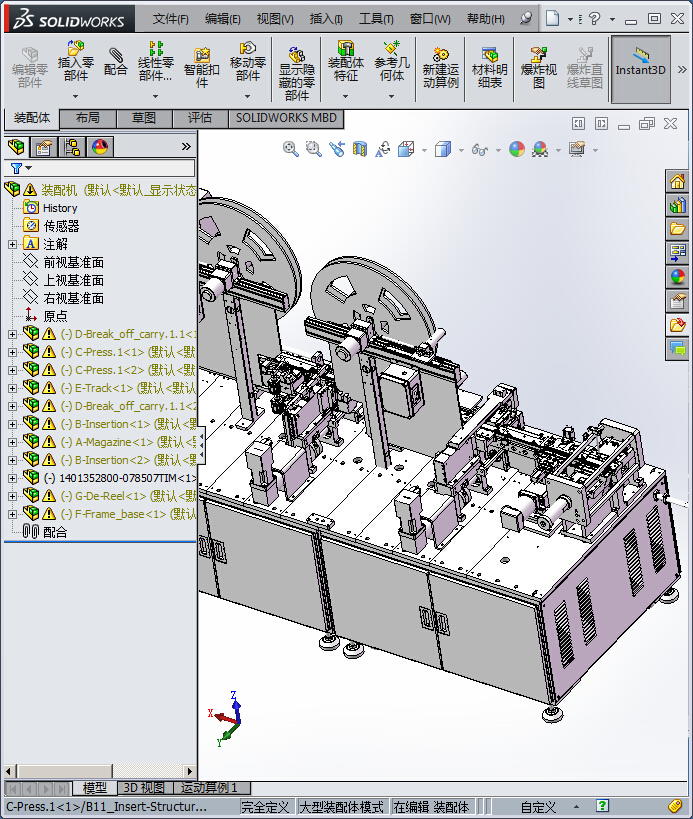Expand A-Magazine<1> component node
693x819 pixels.
pyautogui.click(x=12, y=442)
